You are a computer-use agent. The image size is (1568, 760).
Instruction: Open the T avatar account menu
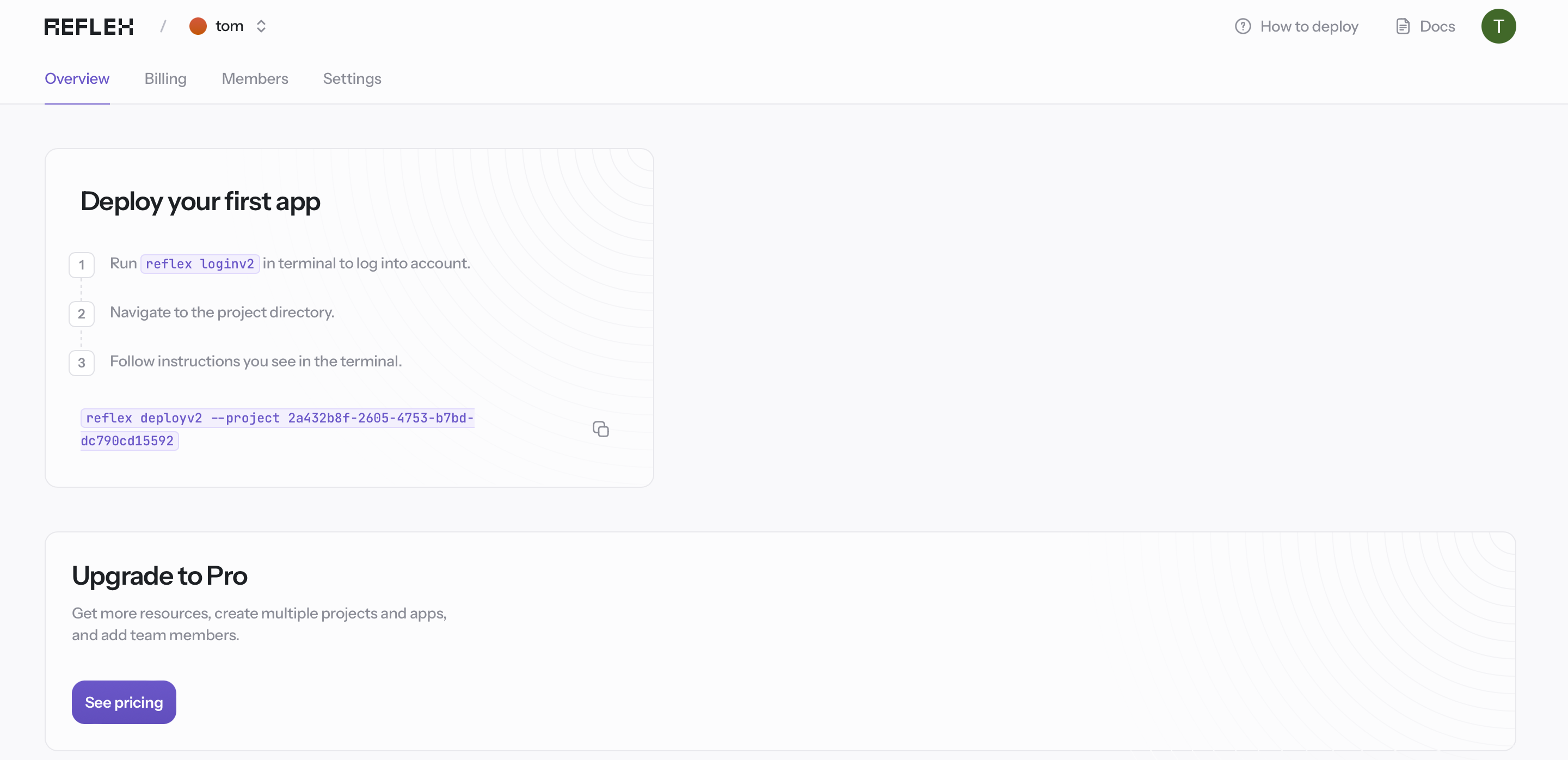click(x=1499, y=26)
